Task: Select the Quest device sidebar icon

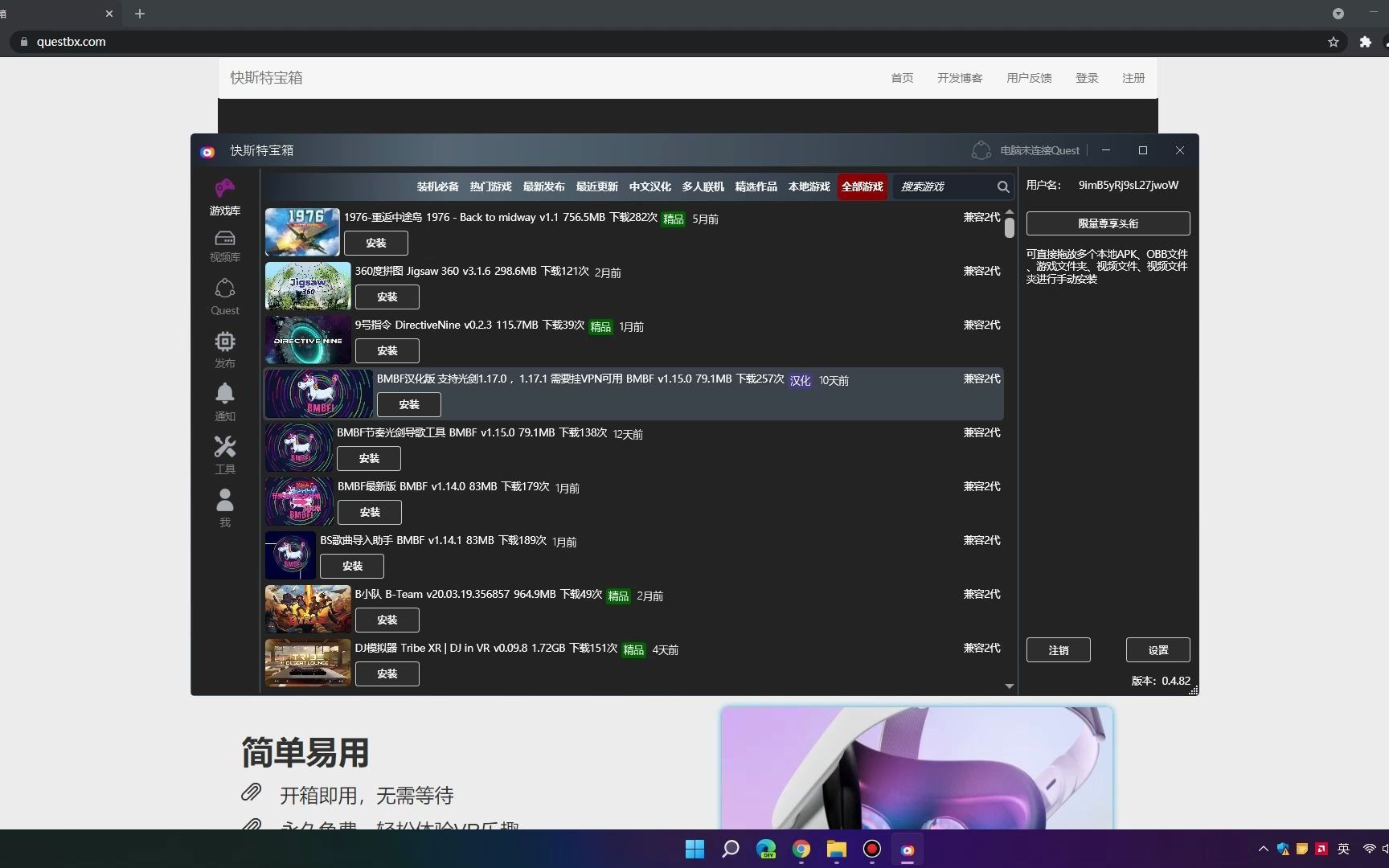Action: click(x=225, y=288)
